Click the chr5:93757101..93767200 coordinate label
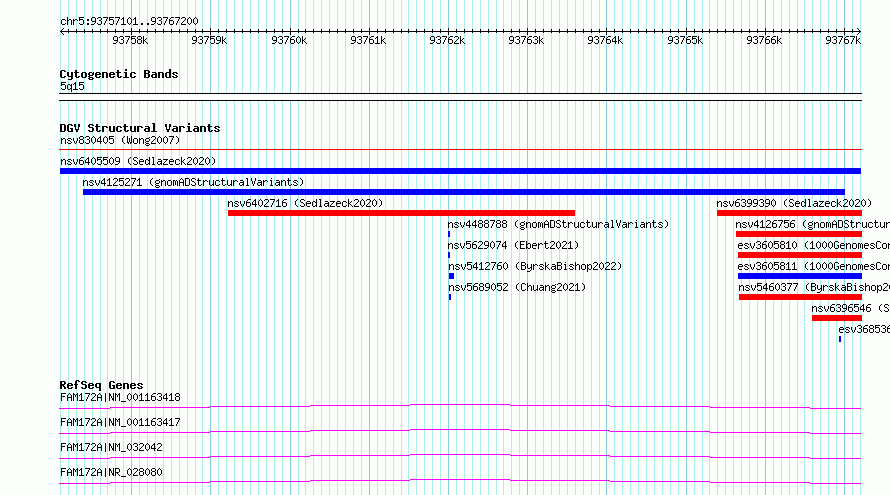This screenshot has height=495, width=890. tap(129, 22)
